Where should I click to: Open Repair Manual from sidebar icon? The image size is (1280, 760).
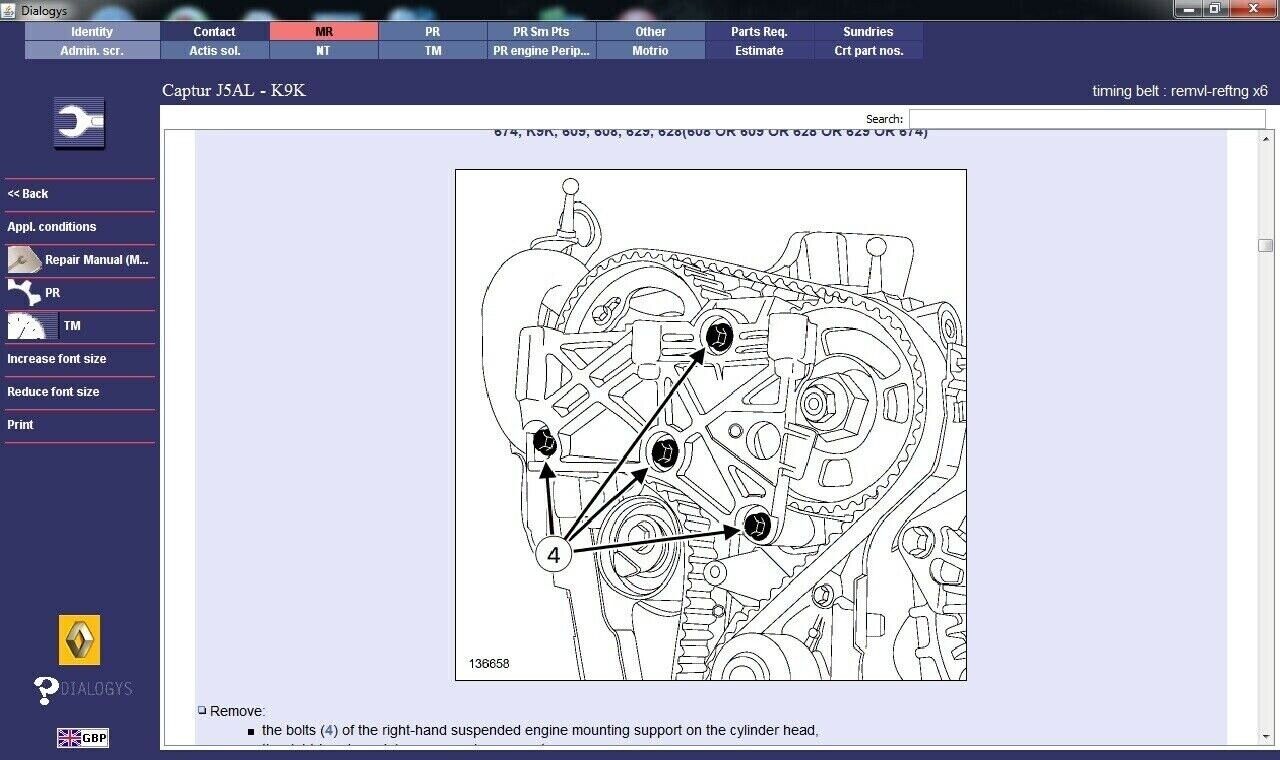tap(25, 260)
